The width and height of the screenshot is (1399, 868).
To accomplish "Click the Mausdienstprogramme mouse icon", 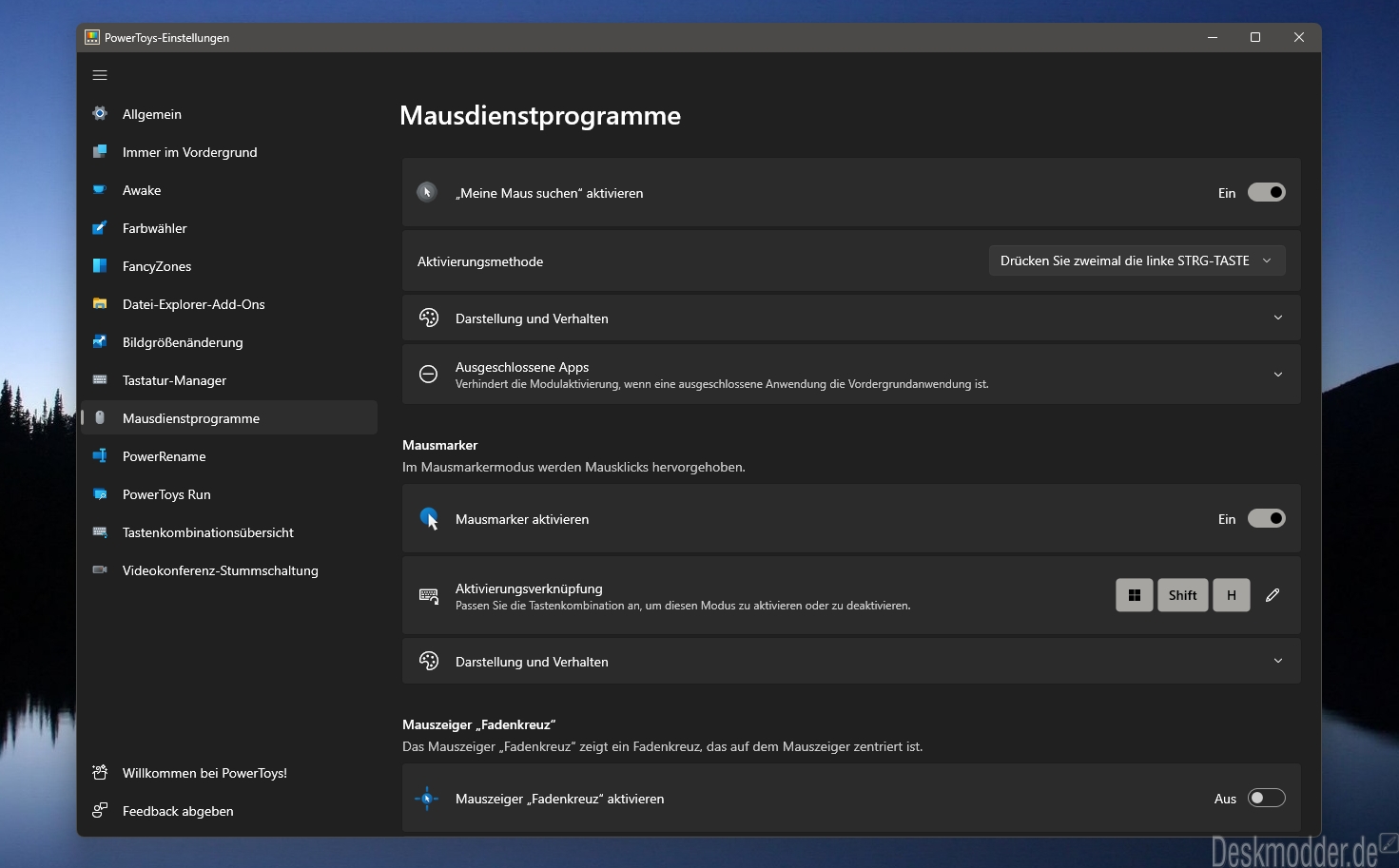I will (x=100, y=418).
